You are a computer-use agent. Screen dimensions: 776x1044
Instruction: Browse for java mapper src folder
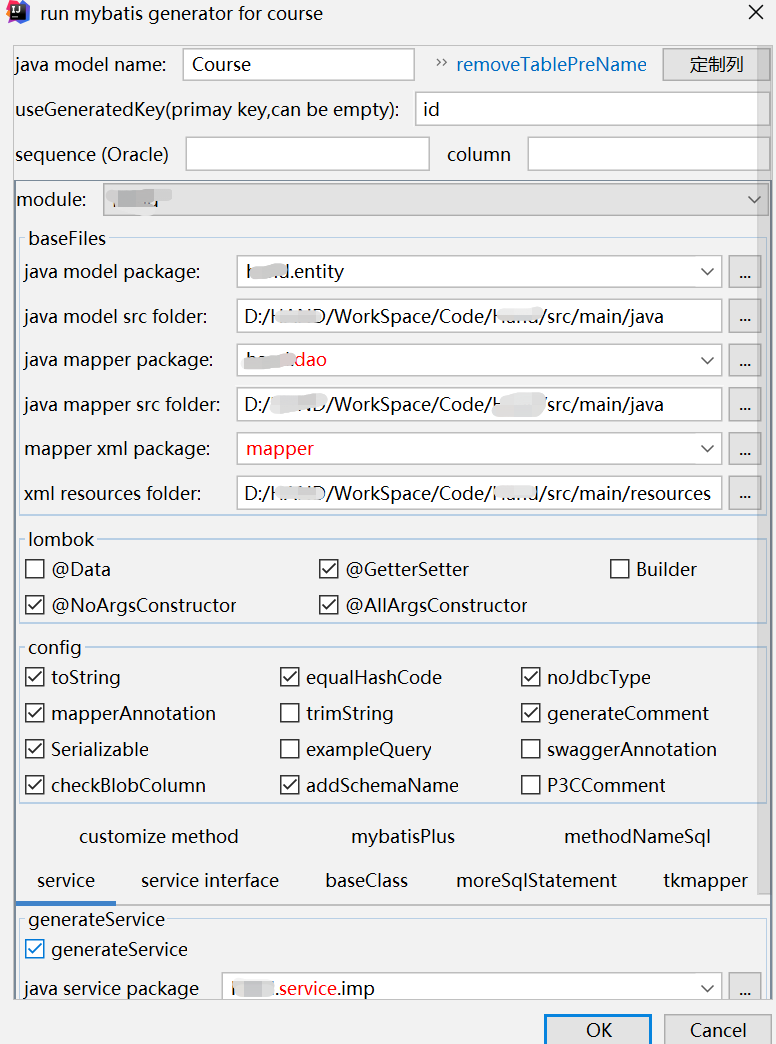[x=745, y=405]
